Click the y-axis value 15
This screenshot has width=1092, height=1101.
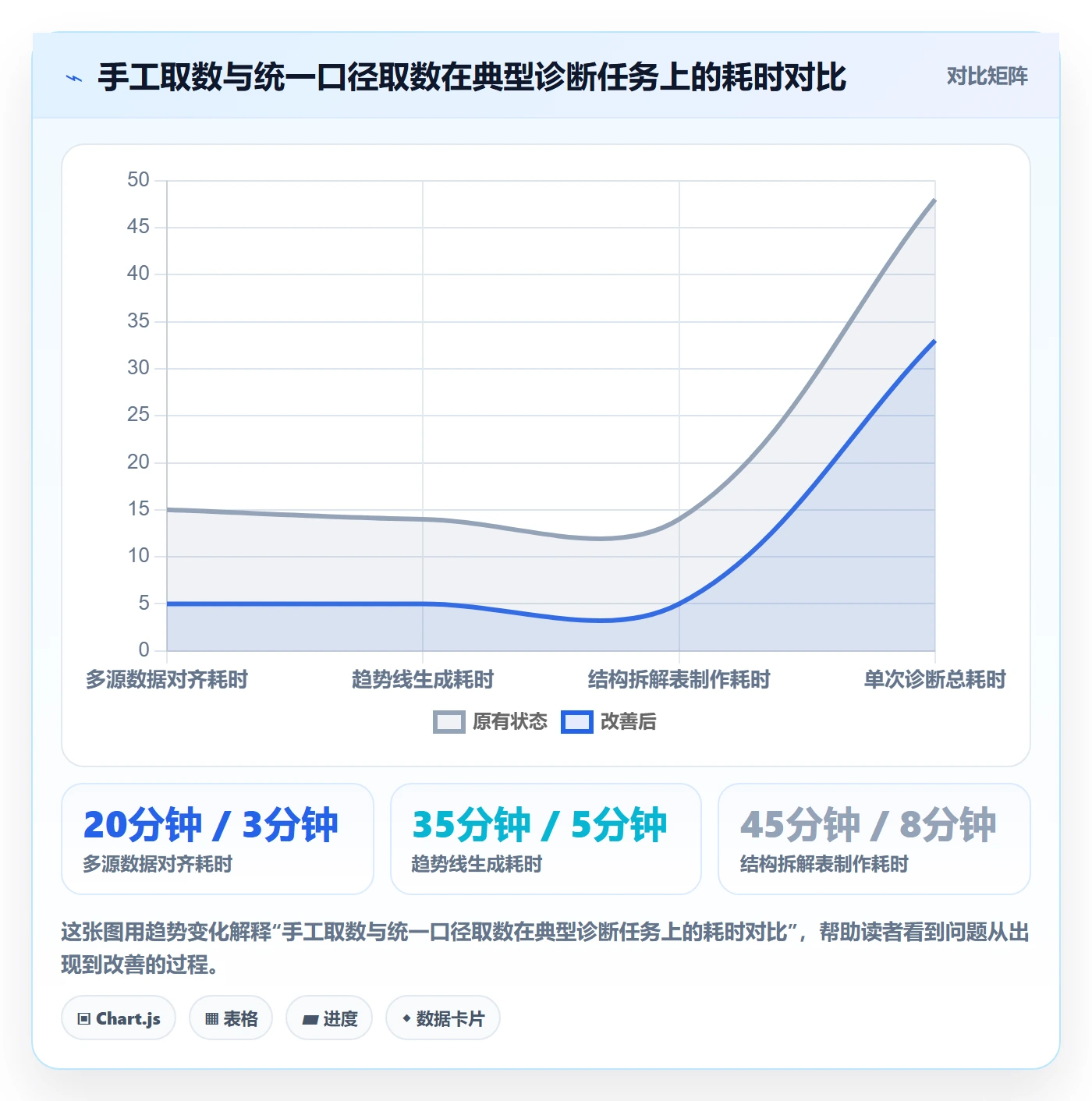(138, 509)
